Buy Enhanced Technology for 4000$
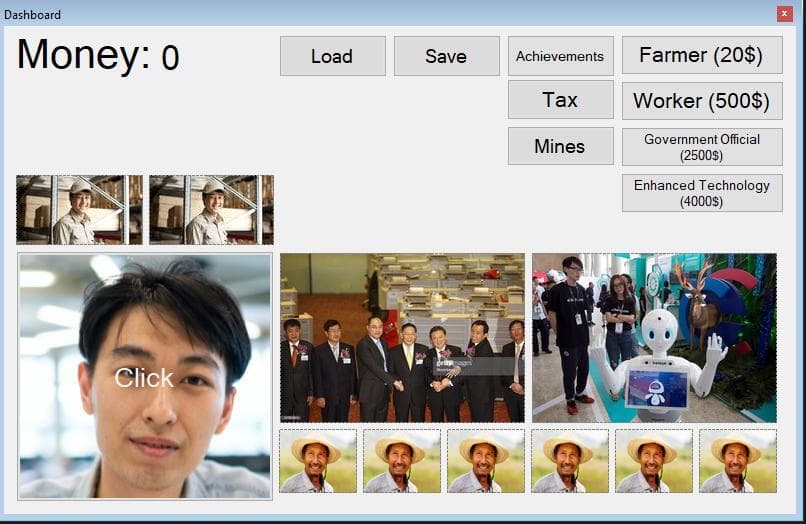 point(702,193)
